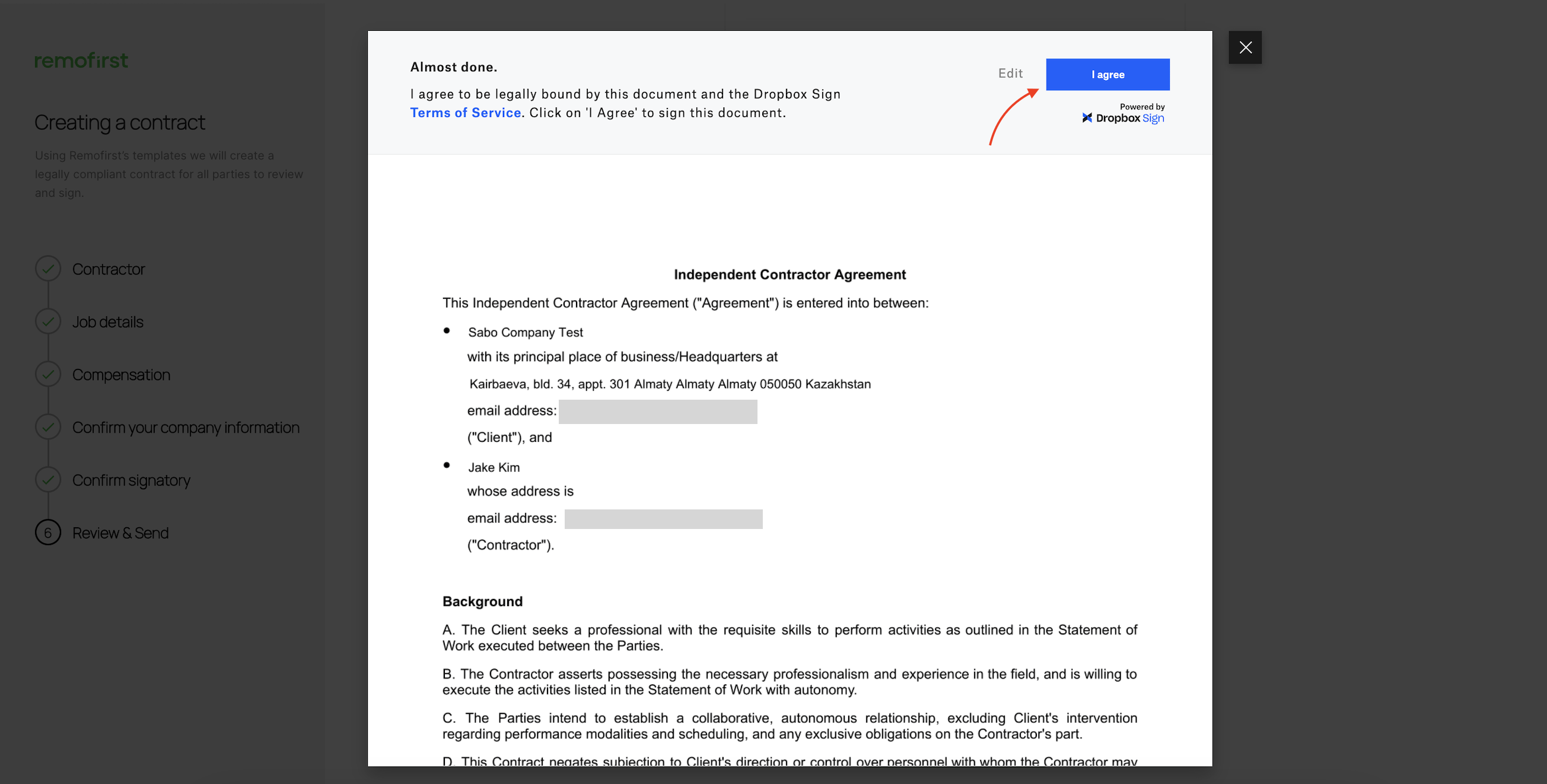The image size is (1547, 784).
Task: Open Confirm your company information step
Action: pyautogui.click(x=186, y=428)
